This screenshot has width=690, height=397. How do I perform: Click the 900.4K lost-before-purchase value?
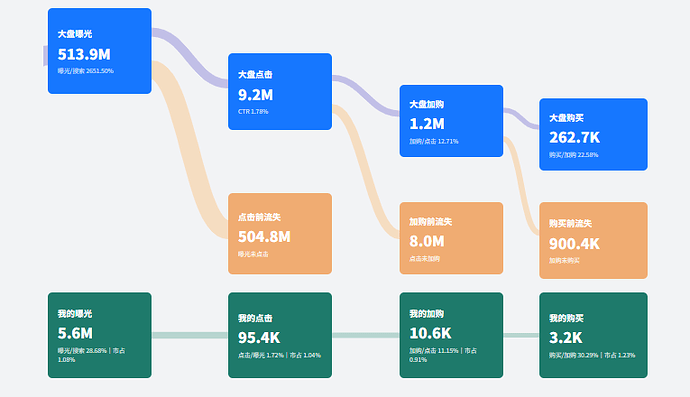(574, 244)
